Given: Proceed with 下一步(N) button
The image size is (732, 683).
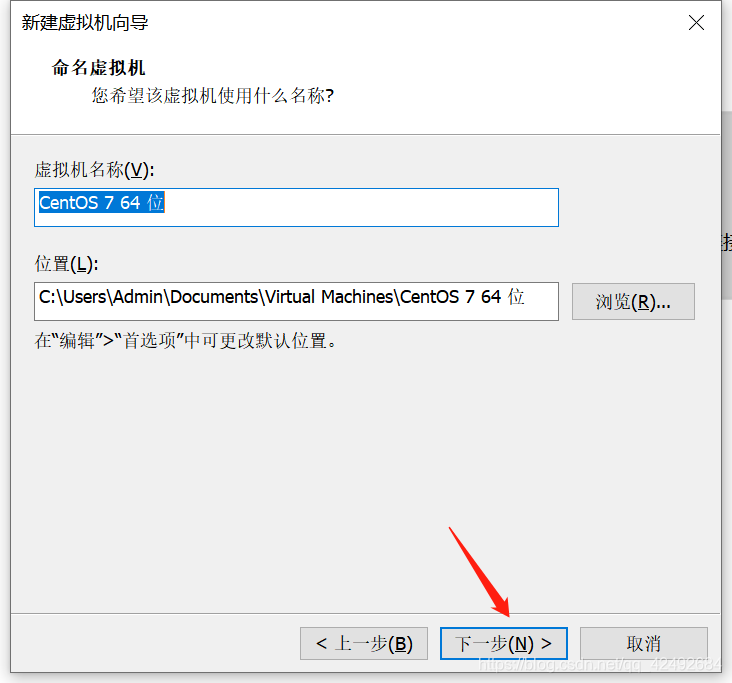Looking at the screenshot, I should (x=504, y=643).
